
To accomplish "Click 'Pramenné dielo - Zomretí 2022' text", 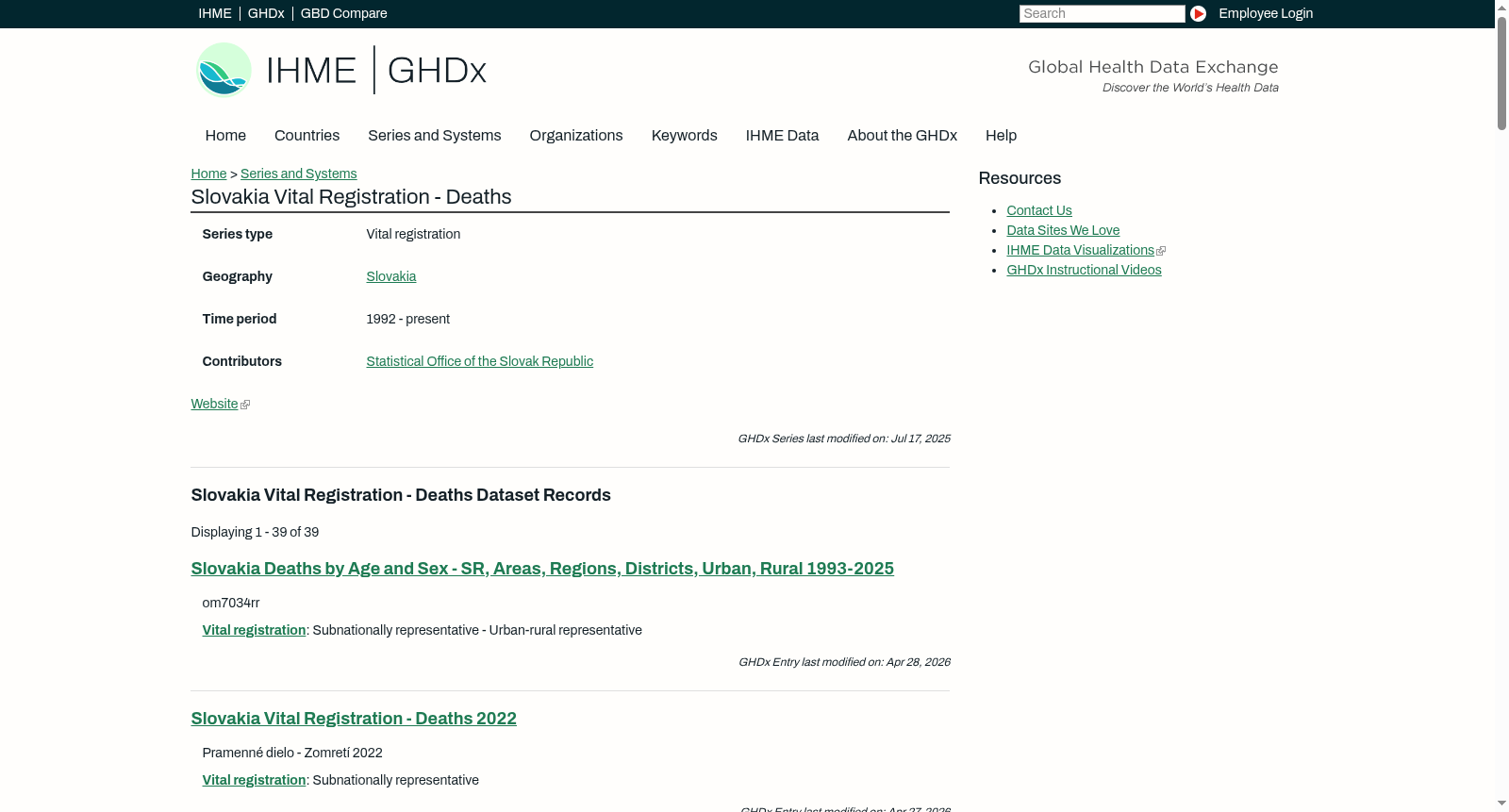I will pos(292,753).
